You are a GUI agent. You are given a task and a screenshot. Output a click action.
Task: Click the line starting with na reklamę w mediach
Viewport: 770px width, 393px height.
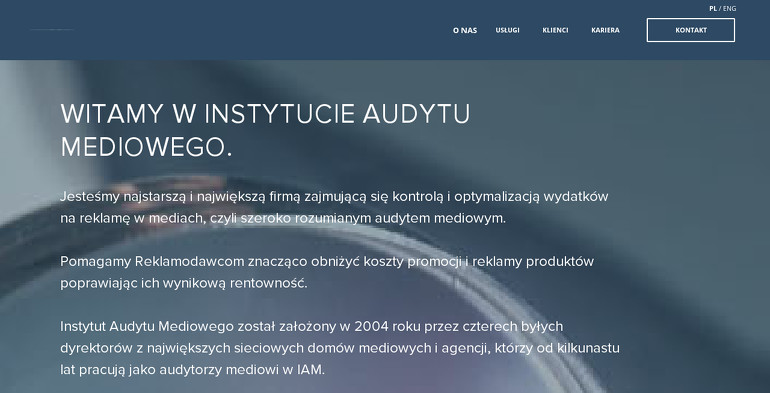point(283,219)
